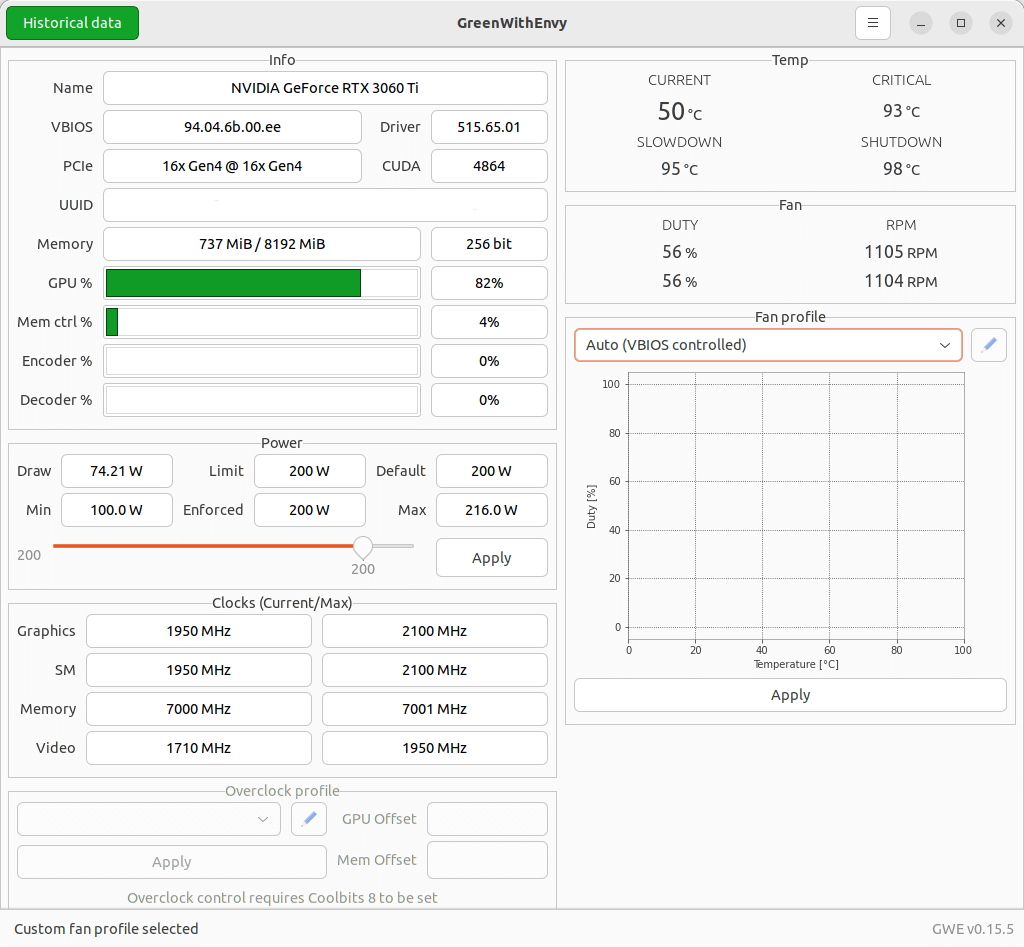Click the PCIe value 16x Gen4 @ 16x Gen4
Viewport: 1024px width, 947px height.
[x=232, y=166]
